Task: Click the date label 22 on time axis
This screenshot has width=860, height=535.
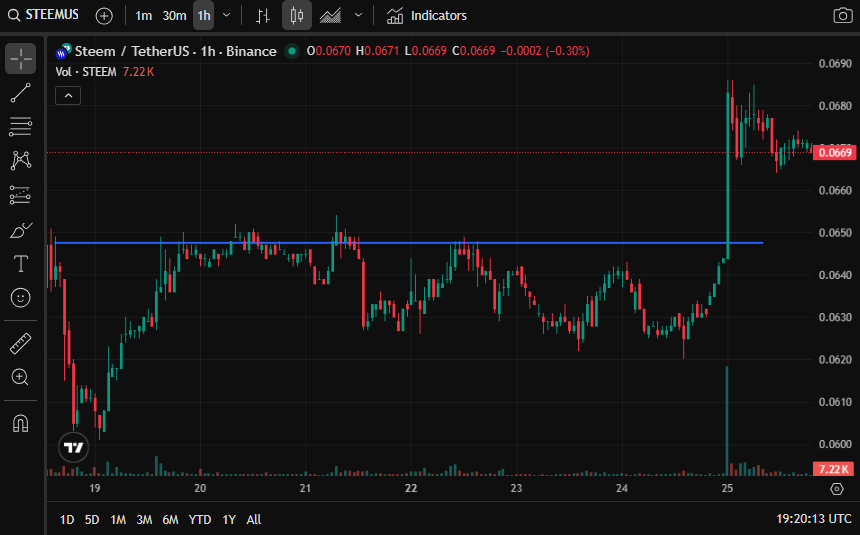Action: click(411, 488)
